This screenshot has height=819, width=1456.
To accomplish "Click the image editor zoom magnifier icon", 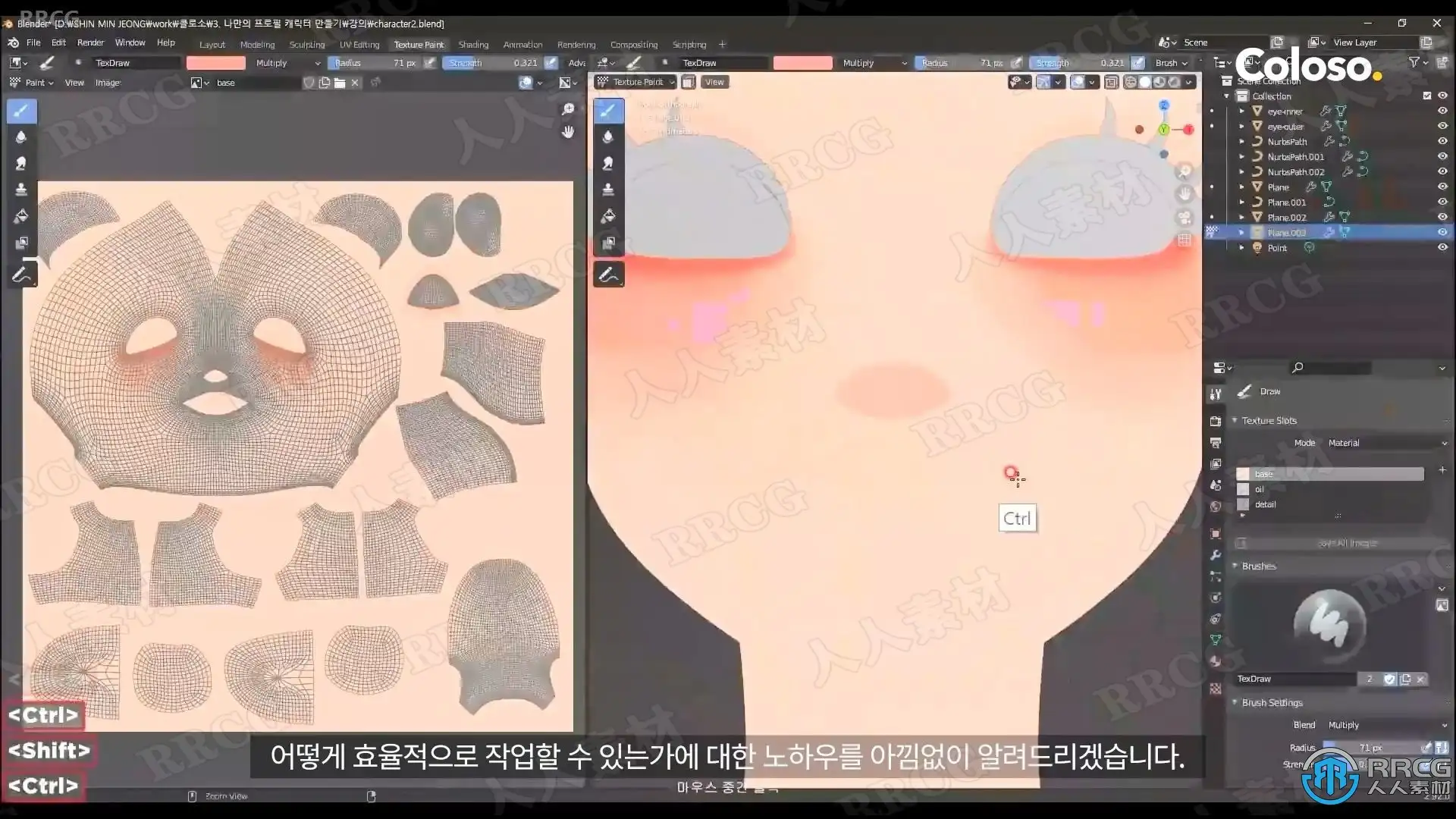I will click(x=568, y=110).
